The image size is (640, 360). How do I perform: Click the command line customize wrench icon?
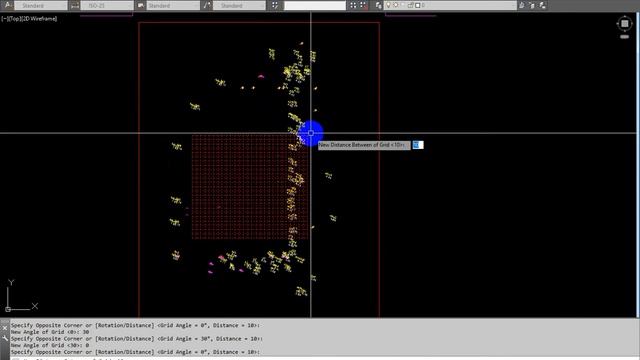tap(5, 338)
